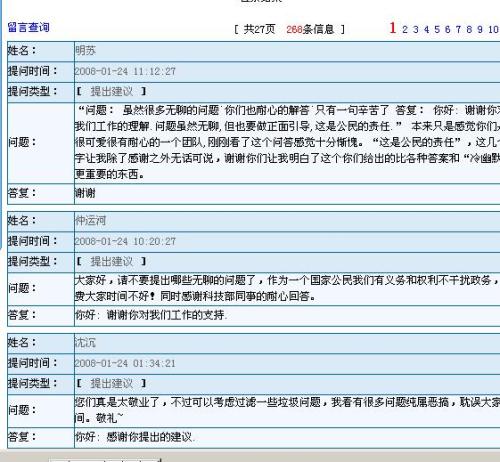The width and height of the screenshot is (500, 462).
Task: Click 答复 label in 沈沉's entry
Action: tap(21, 437)
